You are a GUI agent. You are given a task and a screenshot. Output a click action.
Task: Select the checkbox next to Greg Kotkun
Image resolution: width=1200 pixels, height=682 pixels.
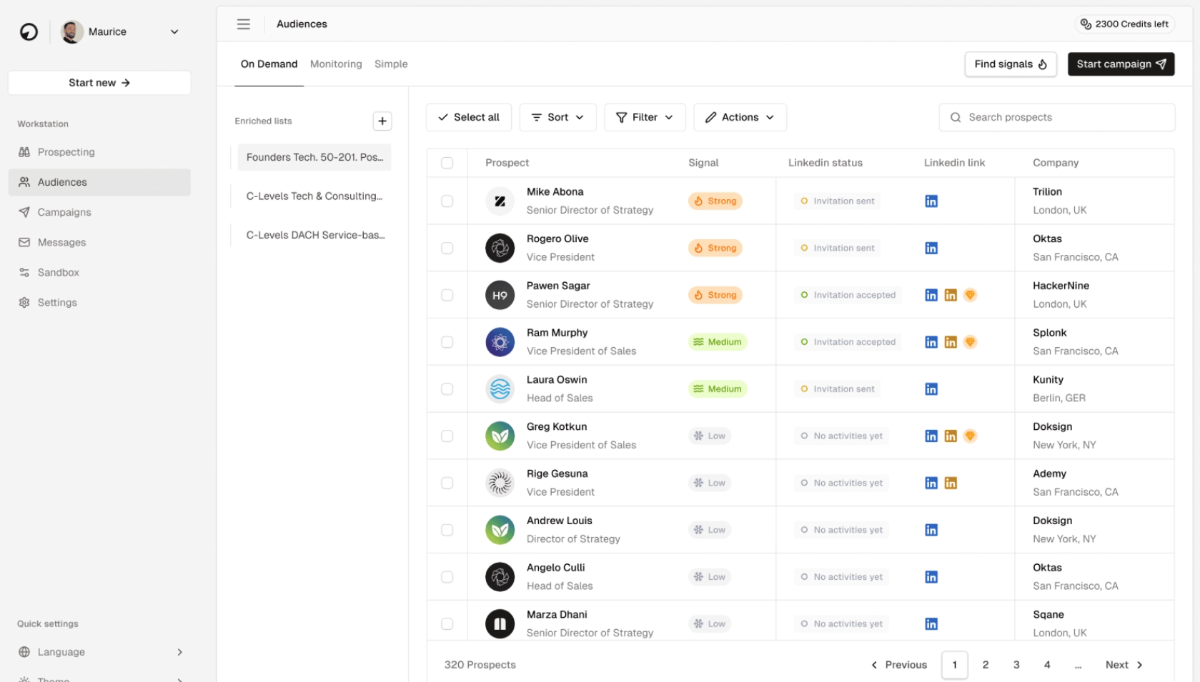coord(446,436)
